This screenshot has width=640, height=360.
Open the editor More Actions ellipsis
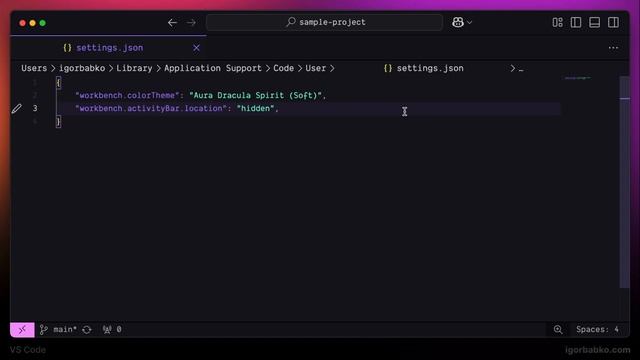tap(613, 48)
